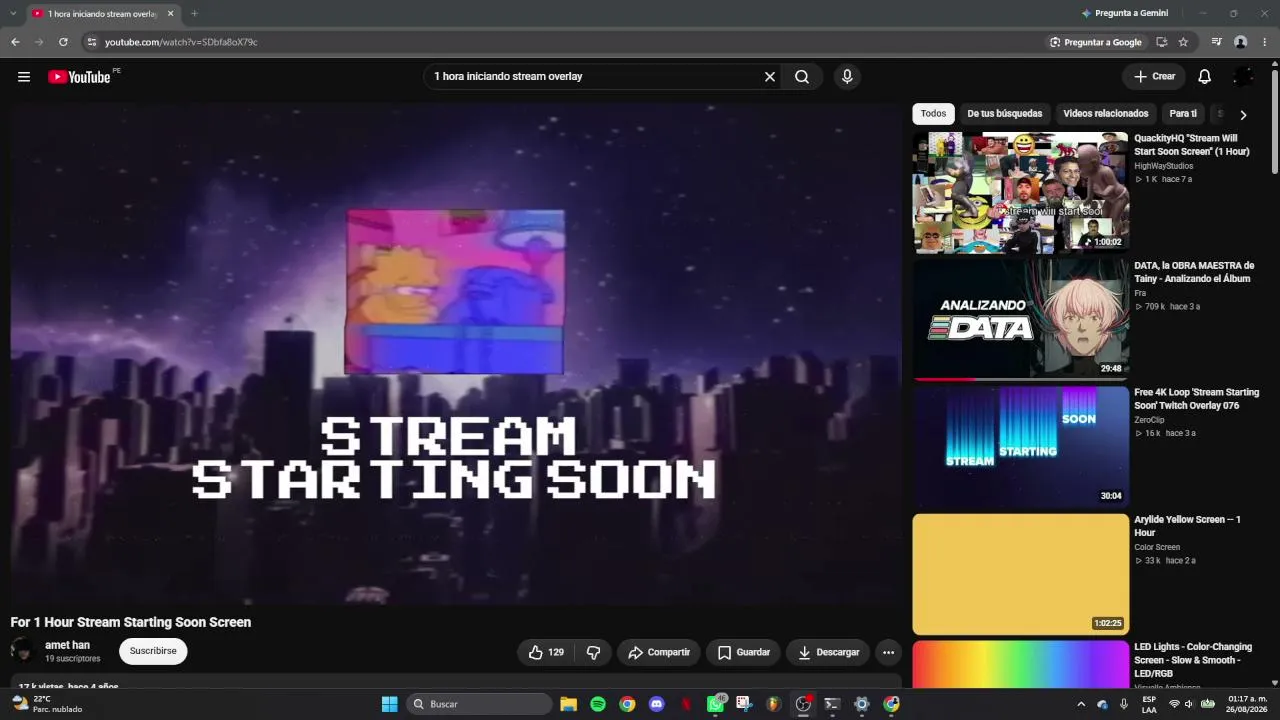Open the Snipping Tool from the taskbar

pyautogui.click(x=744, y=704)
